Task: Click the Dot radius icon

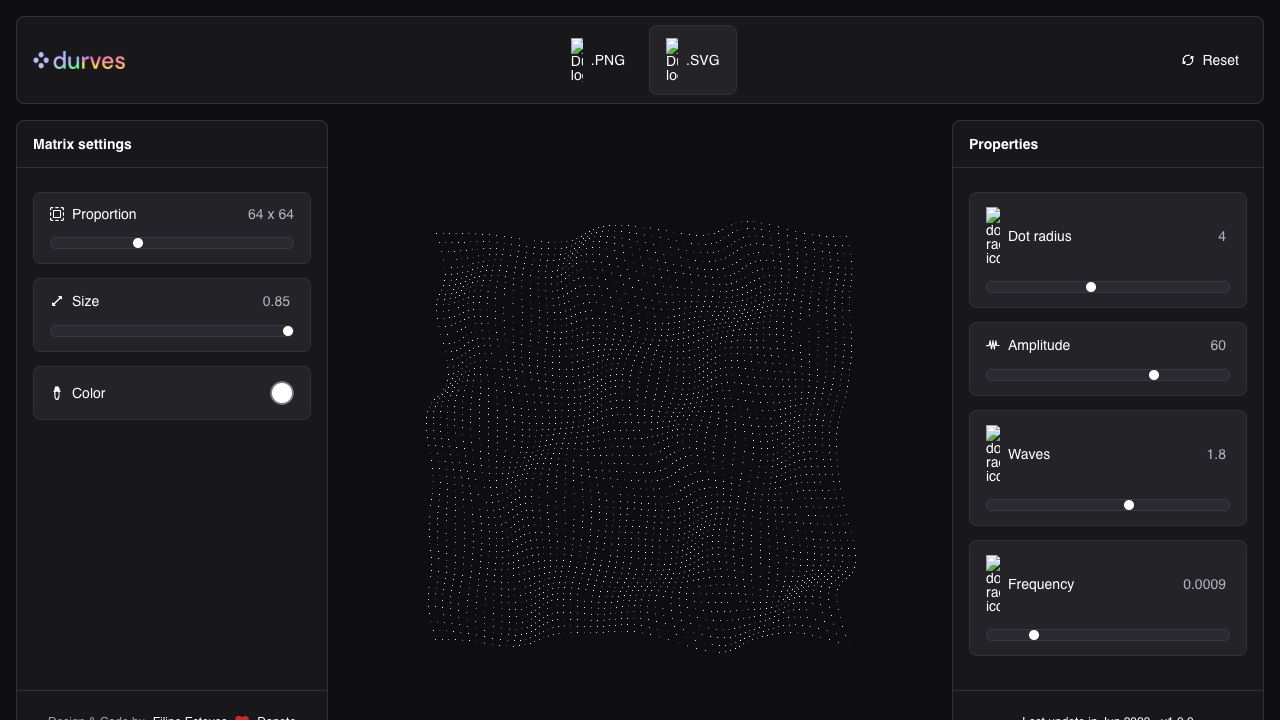Action: click(992, 236)
